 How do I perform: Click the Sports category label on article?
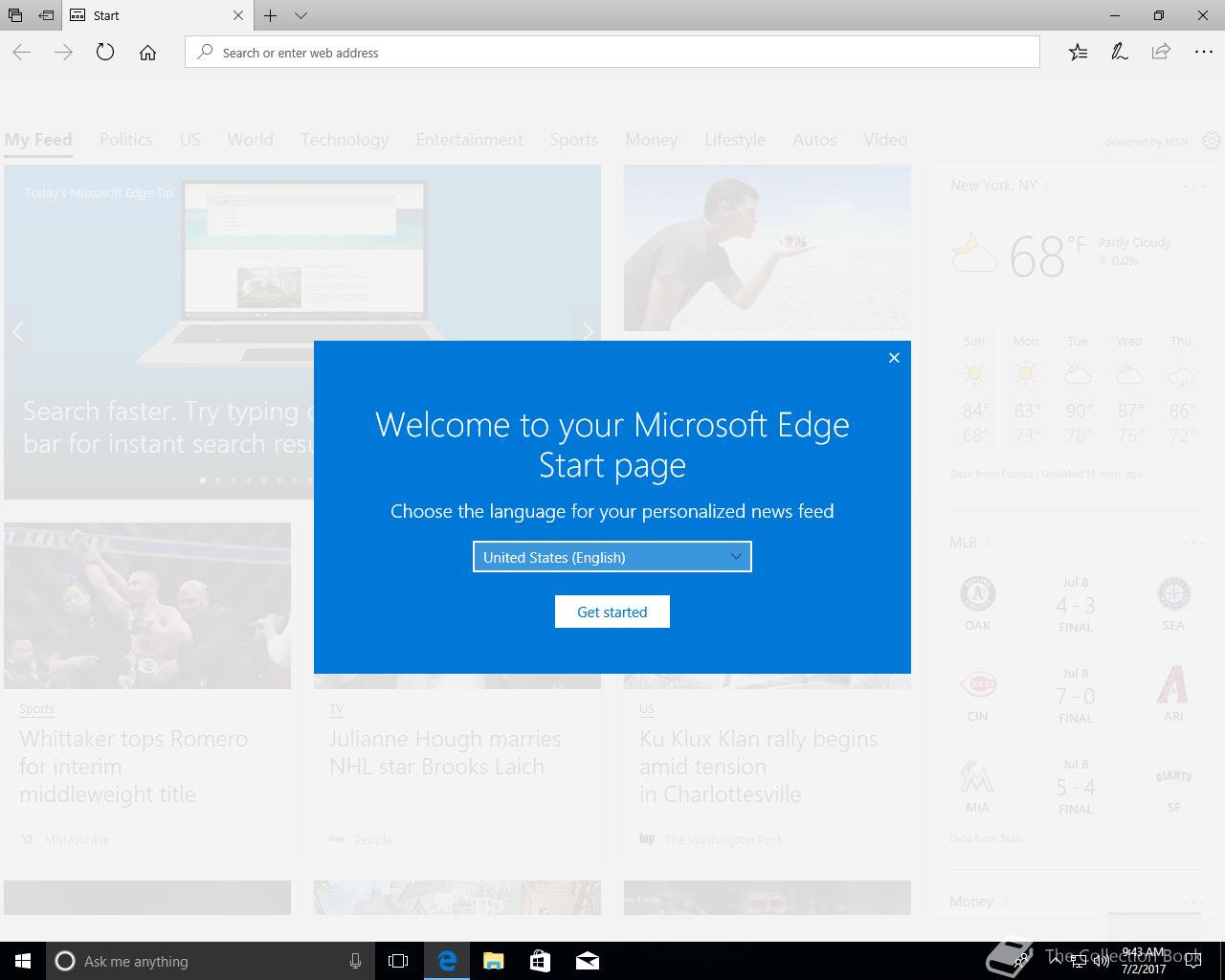pos(36,709)
